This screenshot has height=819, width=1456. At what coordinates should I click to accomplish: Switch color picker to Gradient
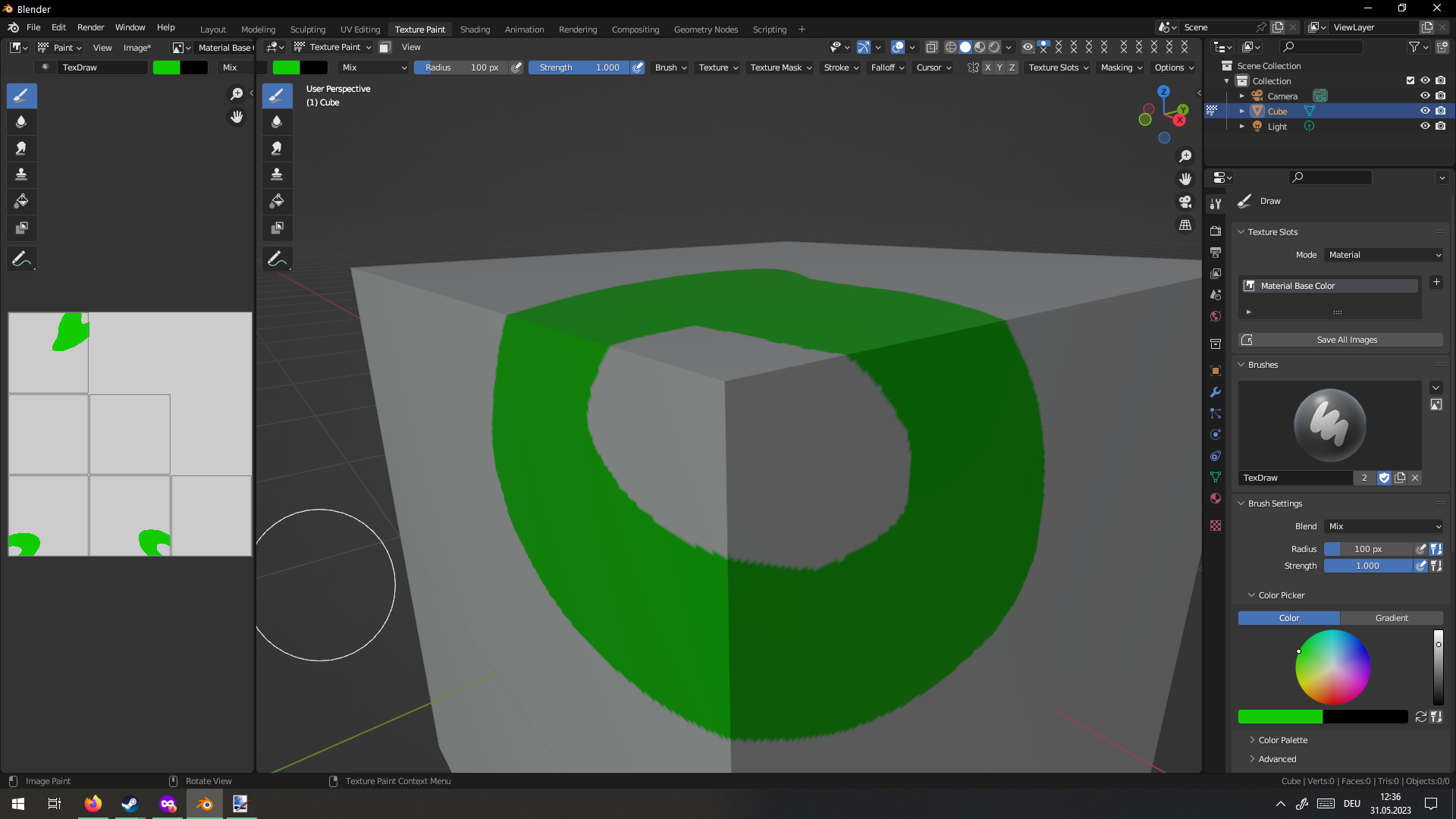click(1392, 618)
